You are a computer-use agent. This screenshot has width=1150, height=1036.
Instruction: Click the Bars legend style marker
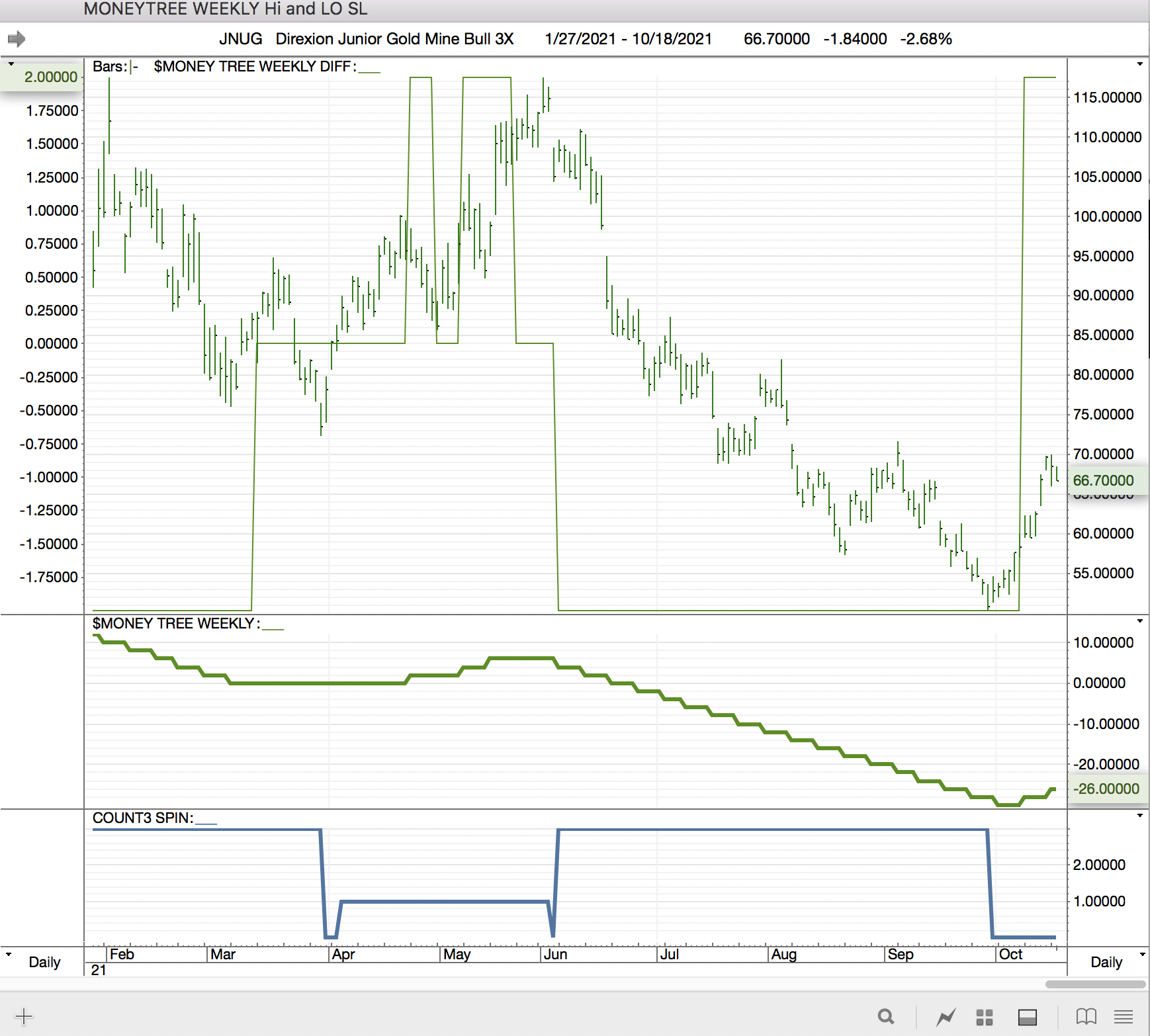pyautogui.click(x=134, y=67)
